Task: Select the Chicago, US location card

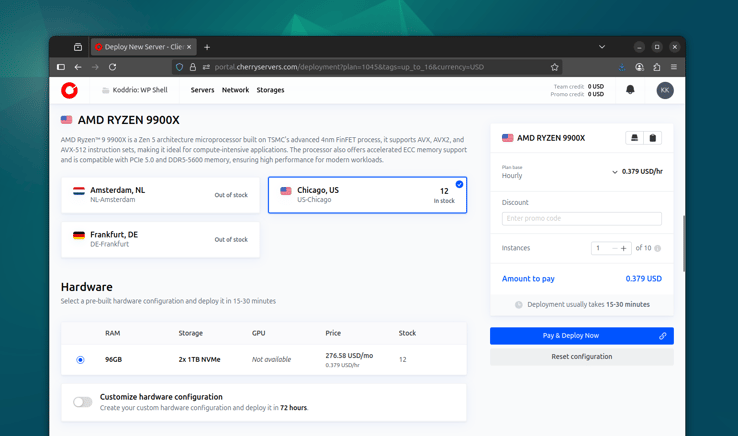Action: pyautogui.click(x=367, y=195)
